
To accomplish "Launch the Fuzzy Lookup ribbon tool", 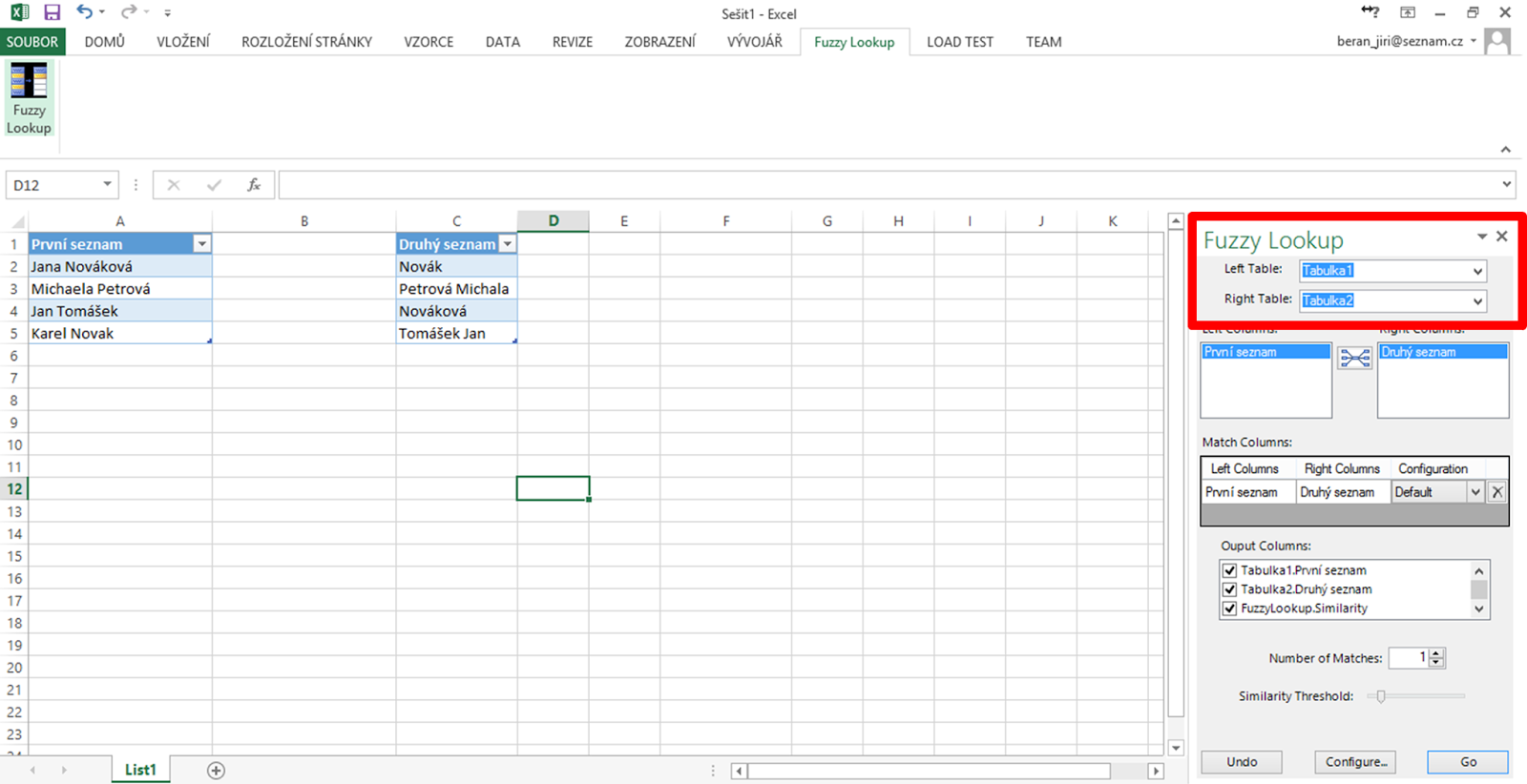I will point(29,99).
